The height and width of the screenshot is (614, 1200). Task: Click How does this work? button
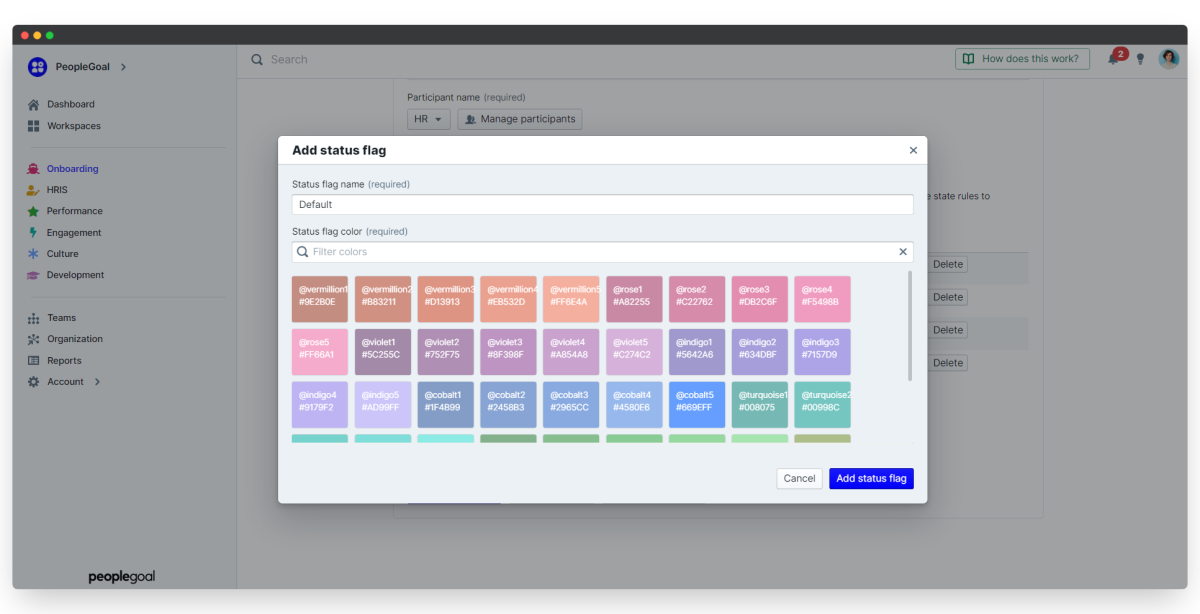coord(1022,59)
